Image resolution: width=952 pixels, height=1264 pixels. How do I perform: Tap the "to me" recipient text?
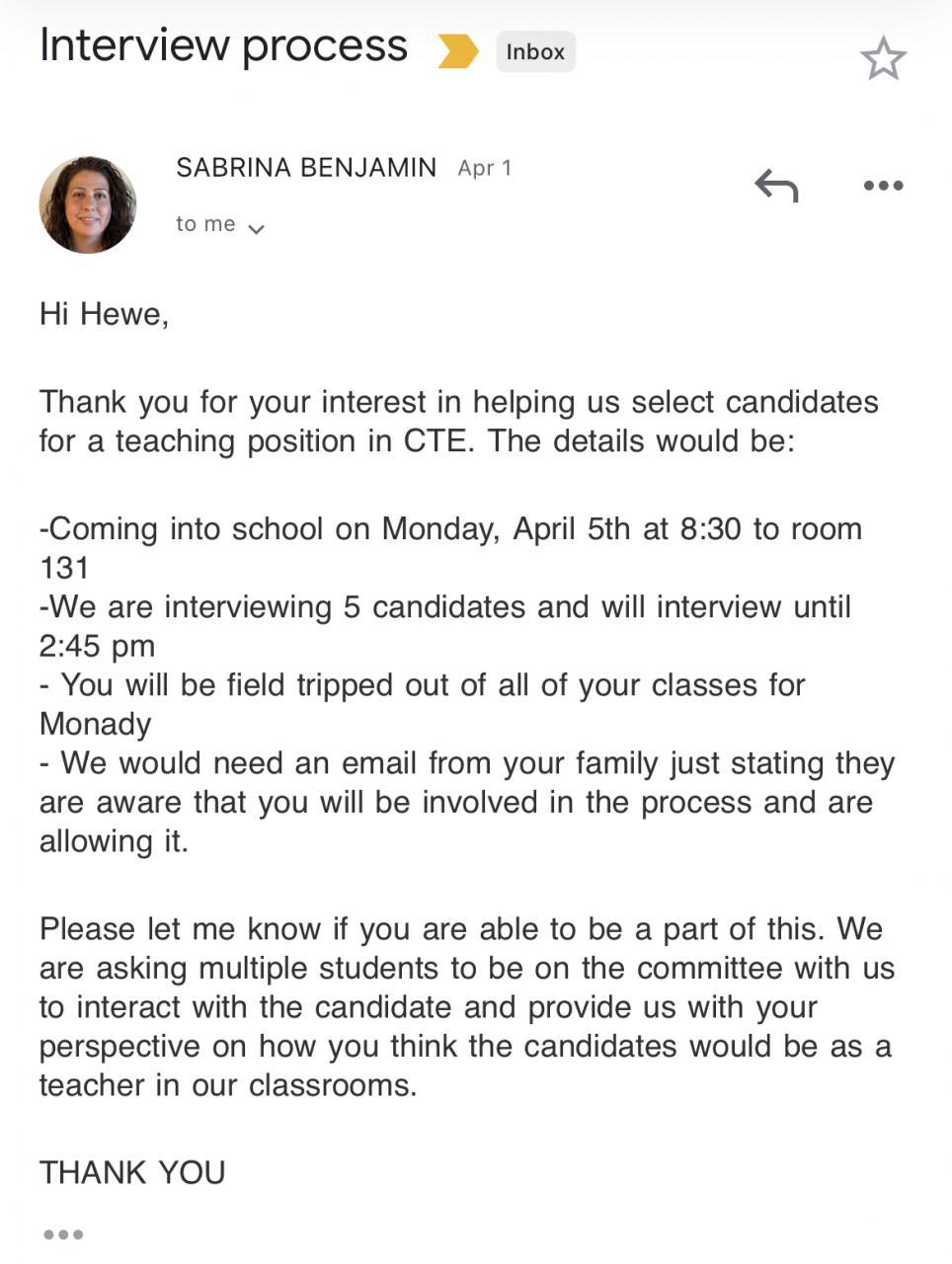205,224
